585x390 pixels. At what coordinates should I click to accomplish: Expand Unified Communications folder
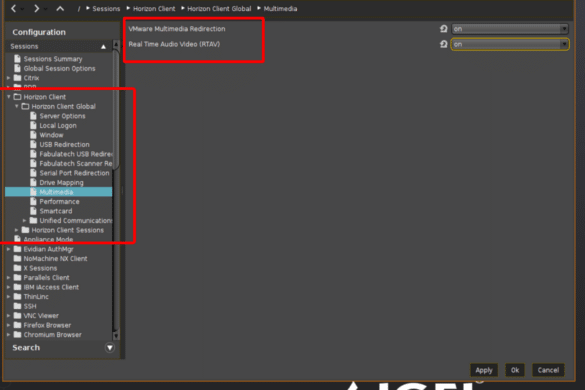[x=24, y=221]
